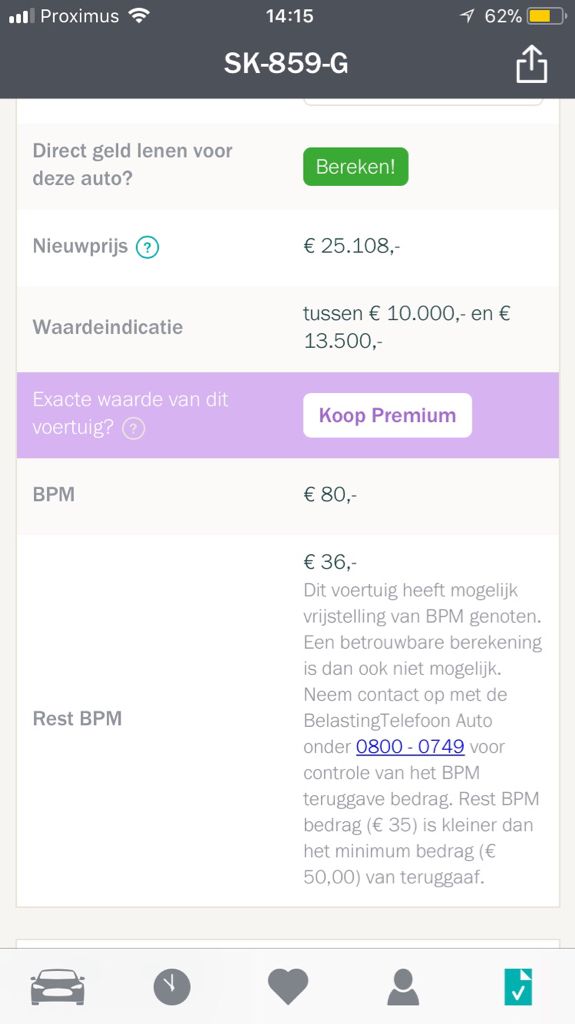The height and width of the screenshot is (1024, 575).
Task: Tap the green Bereken! button
Action: click(355, 167)
